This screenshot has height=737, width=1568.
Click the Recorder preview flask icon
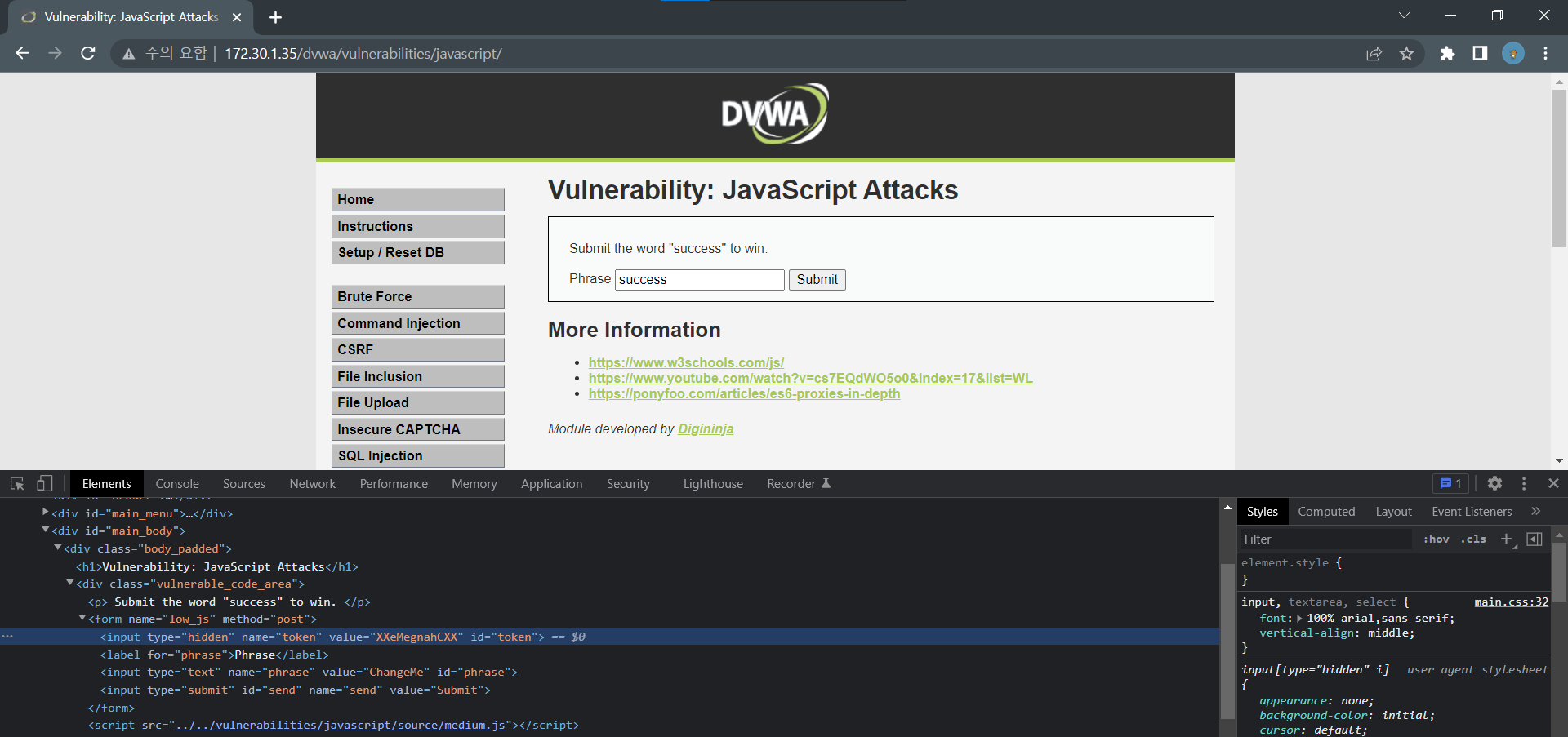(826, 483)
